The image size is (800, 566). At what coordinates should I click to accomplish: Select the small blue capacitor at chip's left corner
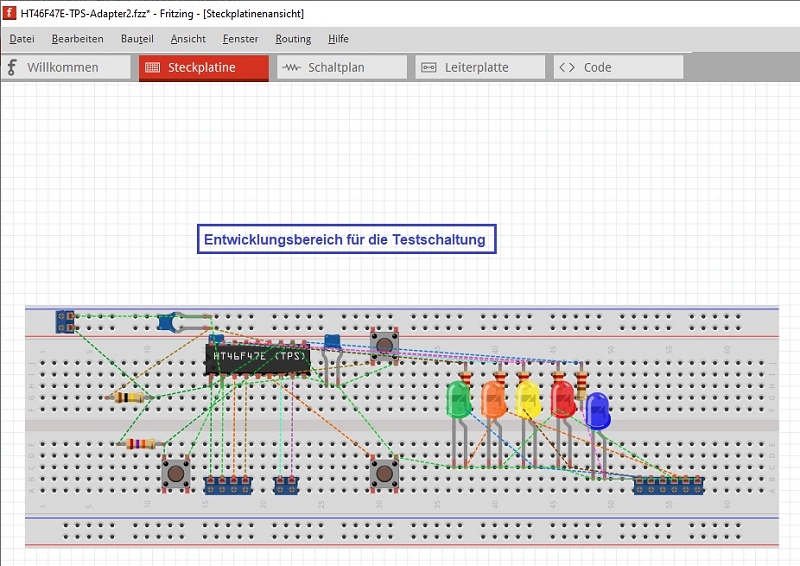click(216, 339)
